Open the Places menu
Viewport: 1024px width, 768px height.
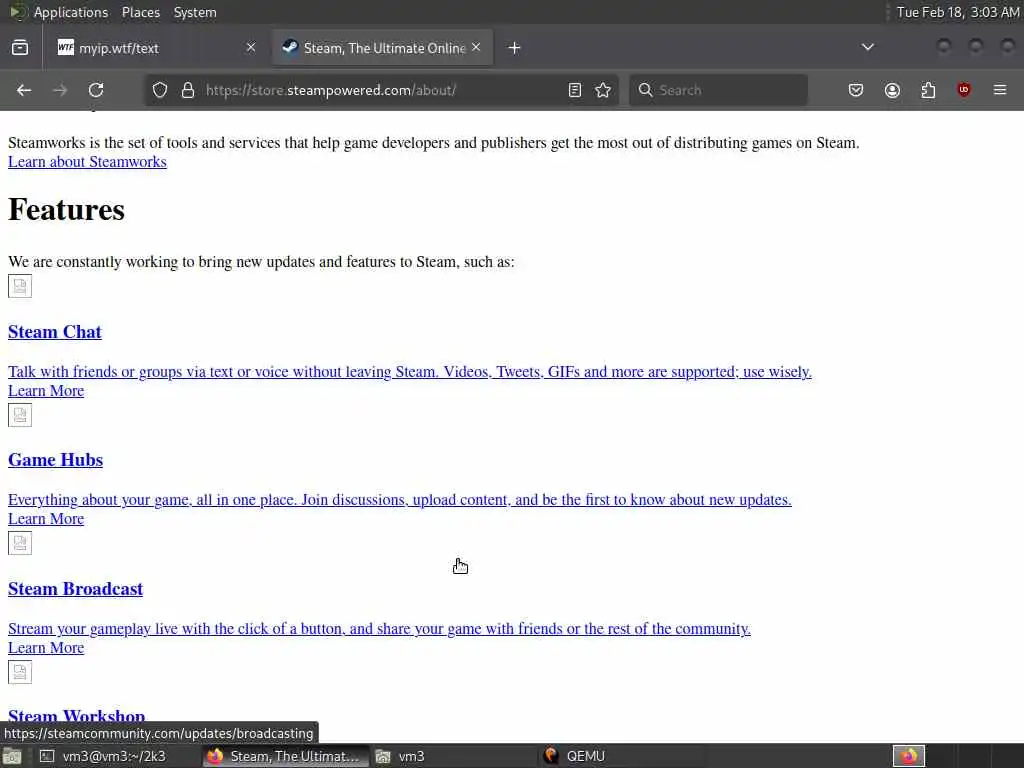[141, 12]
